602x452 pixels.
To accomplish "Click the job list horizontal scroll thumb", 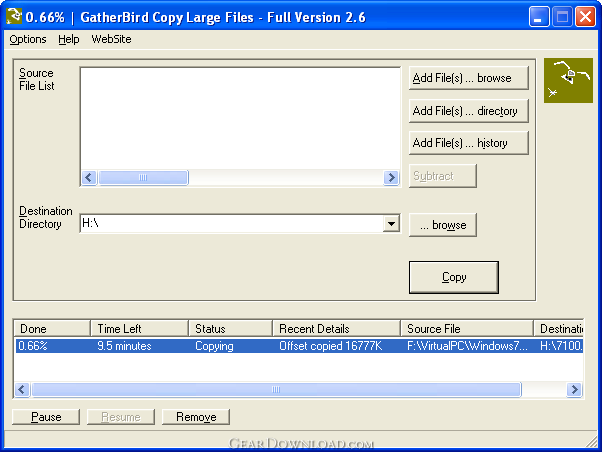I will [x=276, y=389].
